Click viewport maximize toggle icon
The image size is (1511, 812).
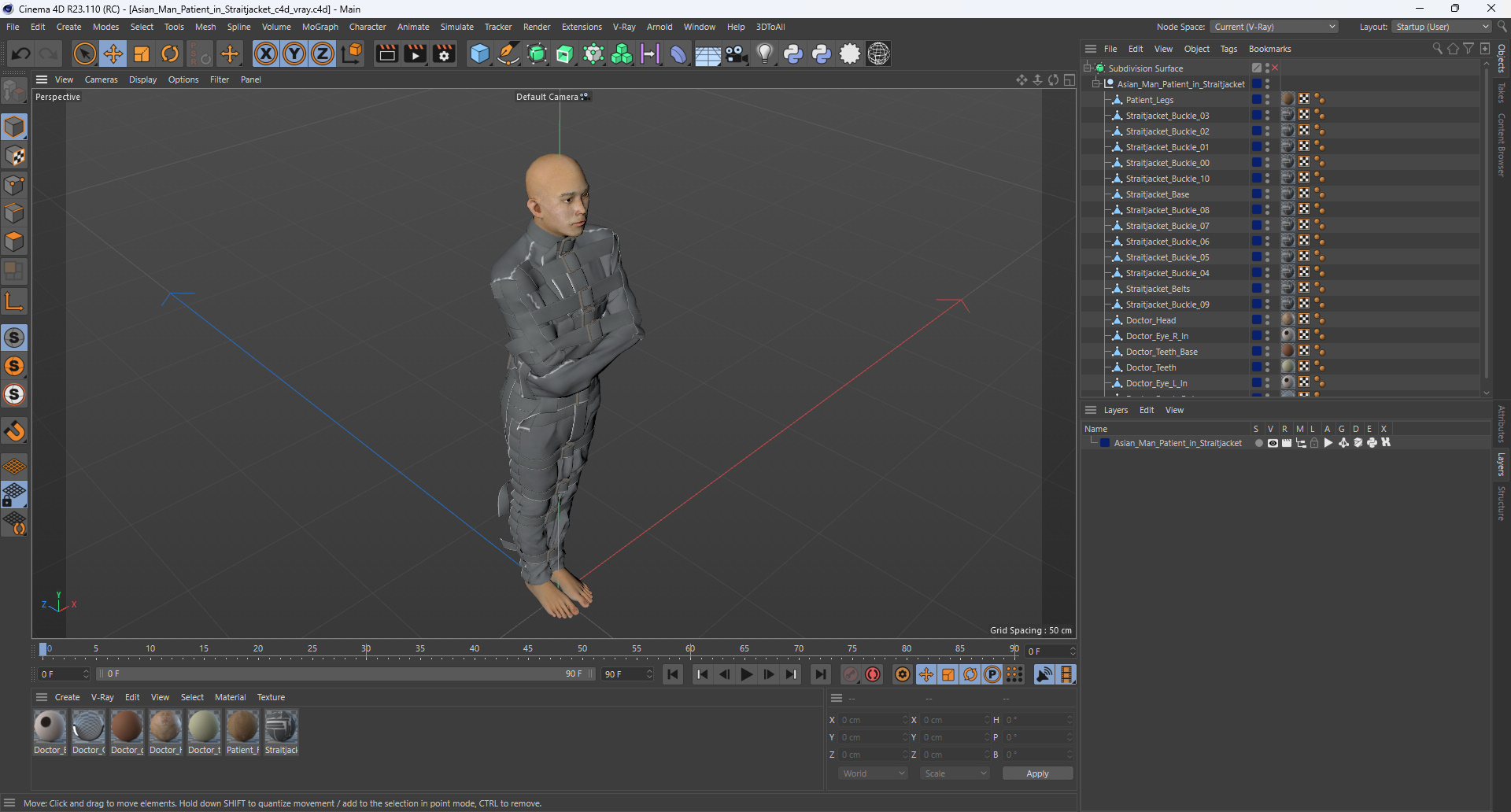(x=1069, y=79)
